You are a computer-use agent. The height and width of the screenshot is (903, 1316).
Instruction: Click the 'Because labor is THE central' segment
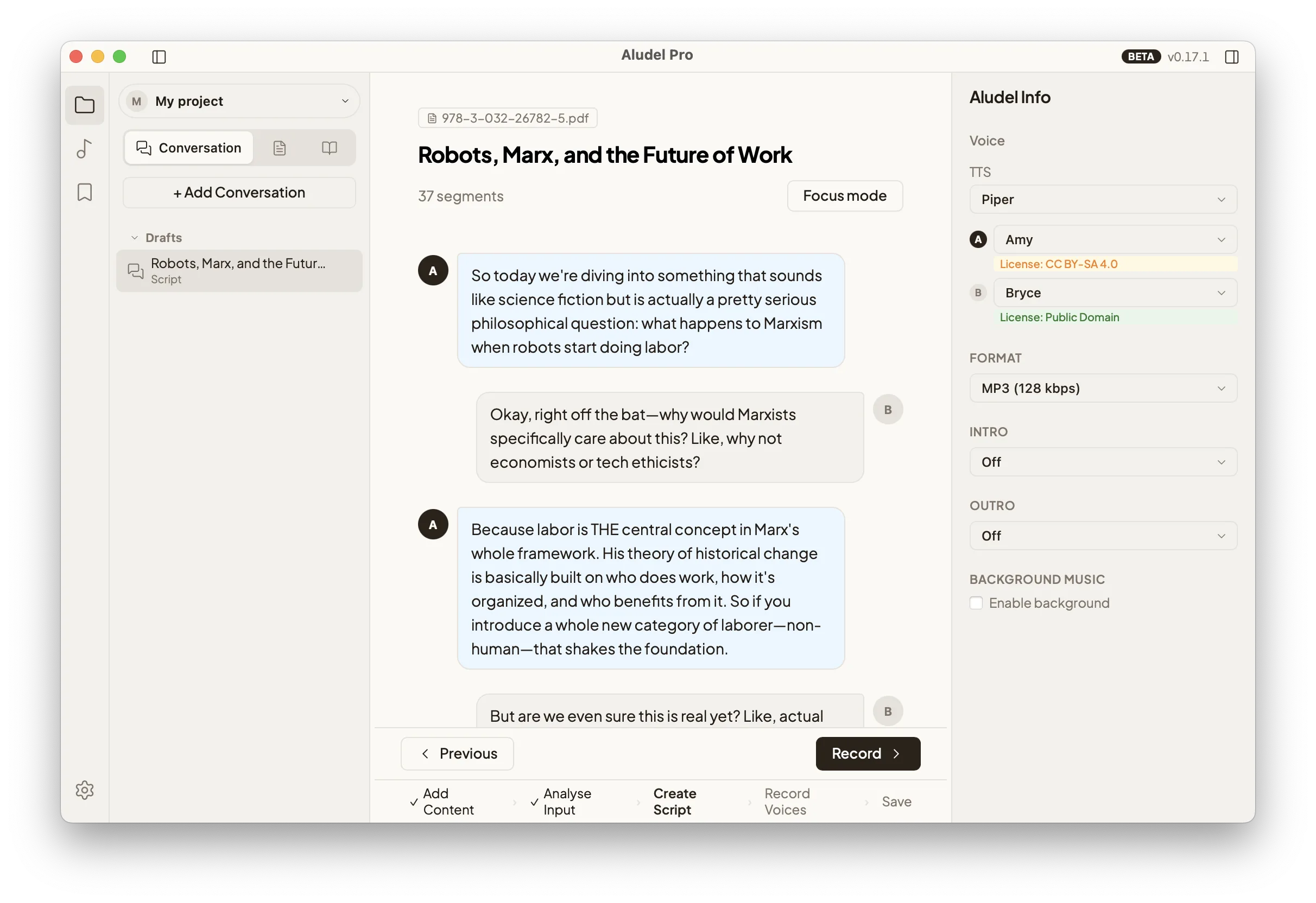(650, 588)
